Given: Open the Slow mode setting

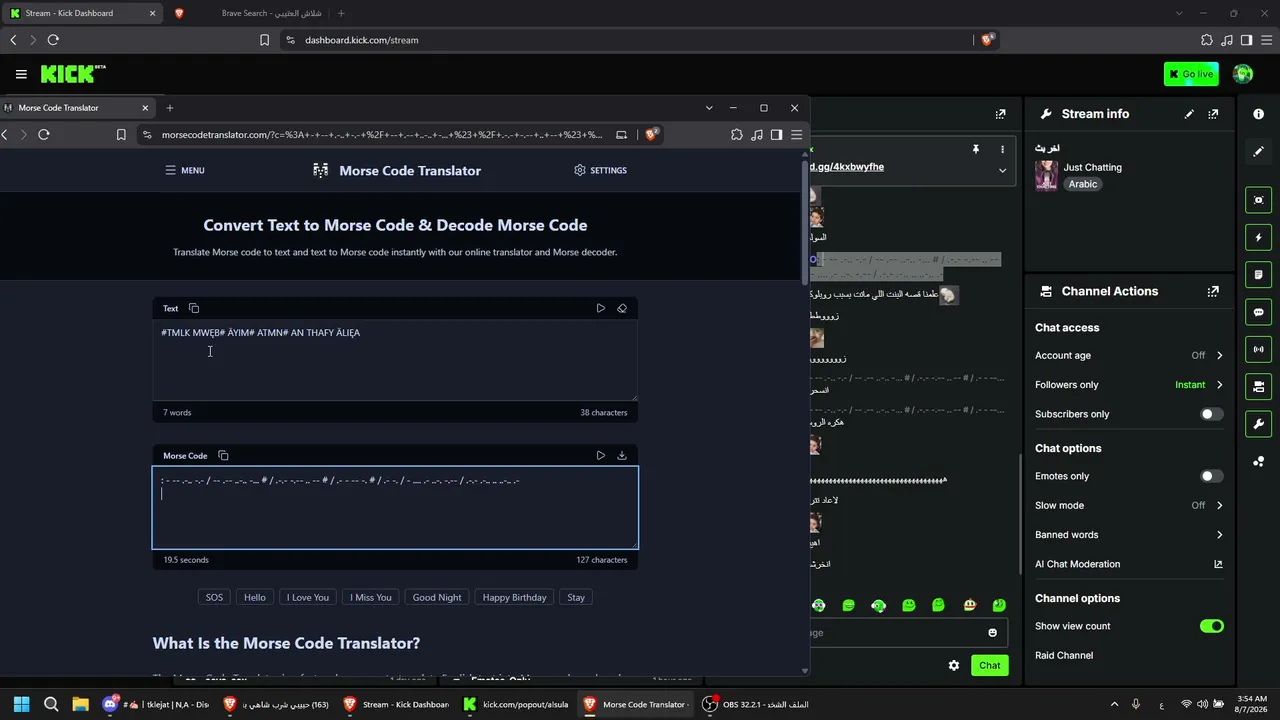Looking at the screenshot, I should (x=1129, y=505).
